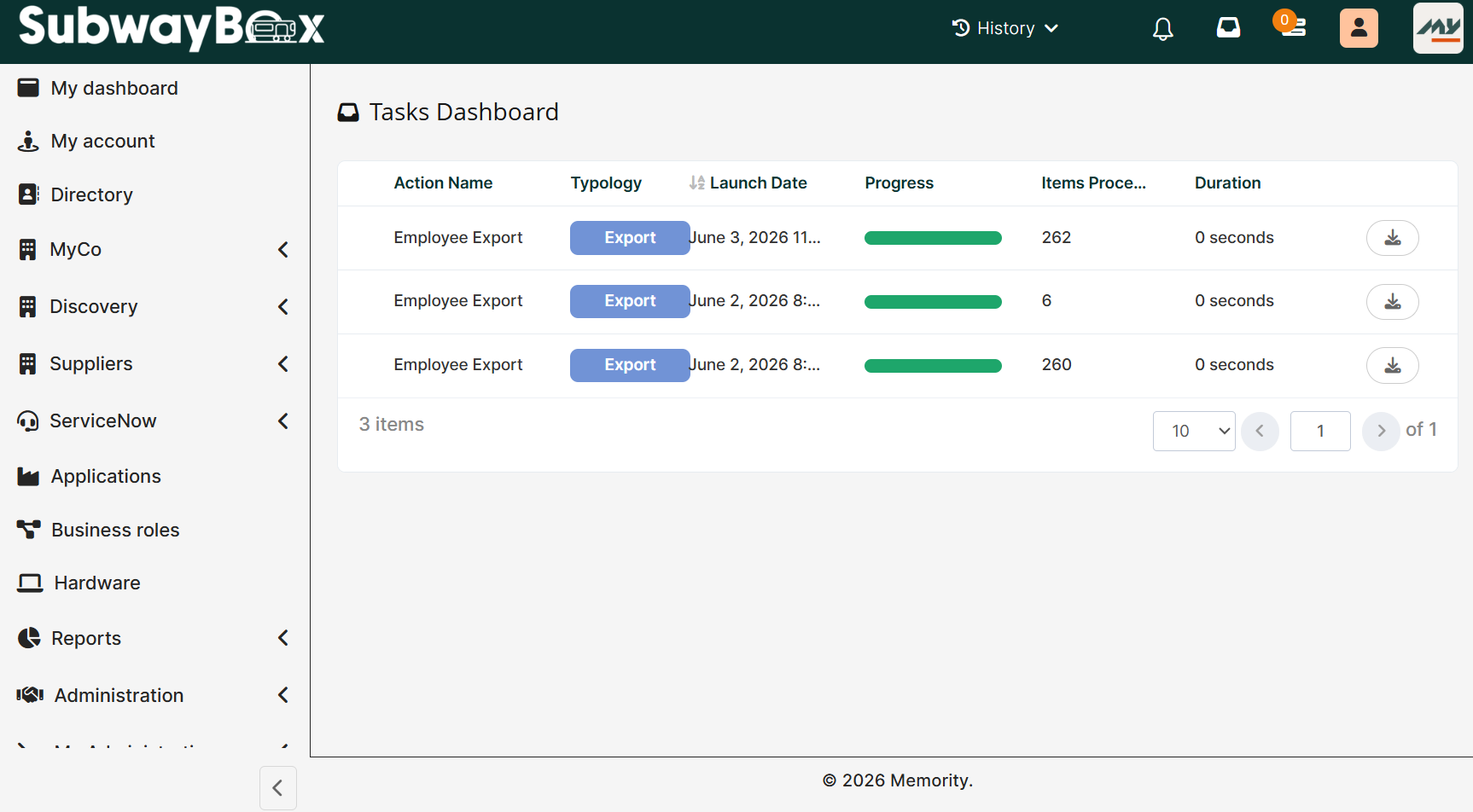
Task: Expand the Reports menu chevron
Action: (283, 638)
